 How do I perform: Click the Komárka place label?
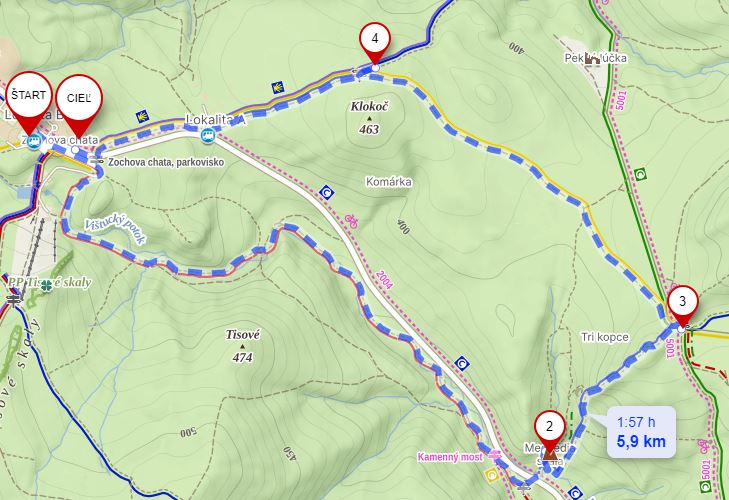(x=389, y=182)
